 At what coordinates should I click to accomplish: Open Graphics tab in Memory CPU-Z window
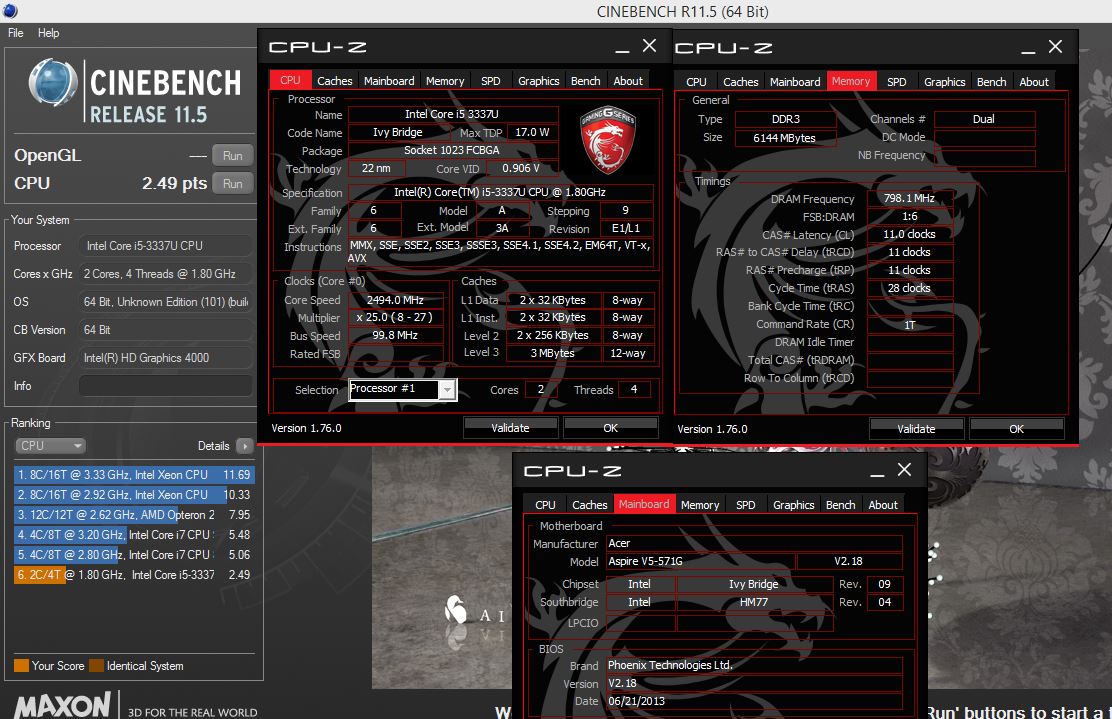pyautogui.click(x=945, y=82)
